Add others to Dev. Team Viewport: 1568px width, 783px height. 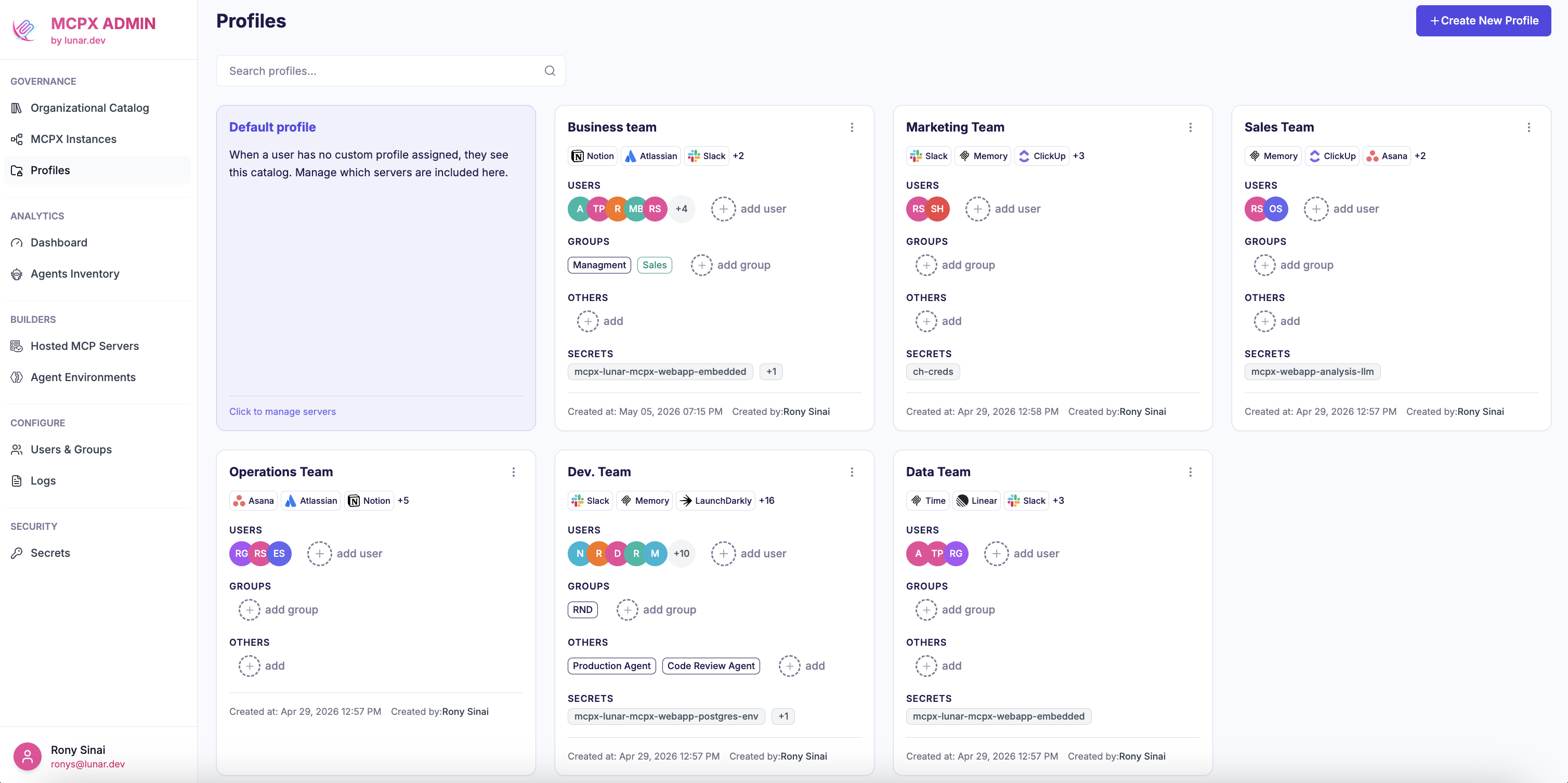(802, 665)
